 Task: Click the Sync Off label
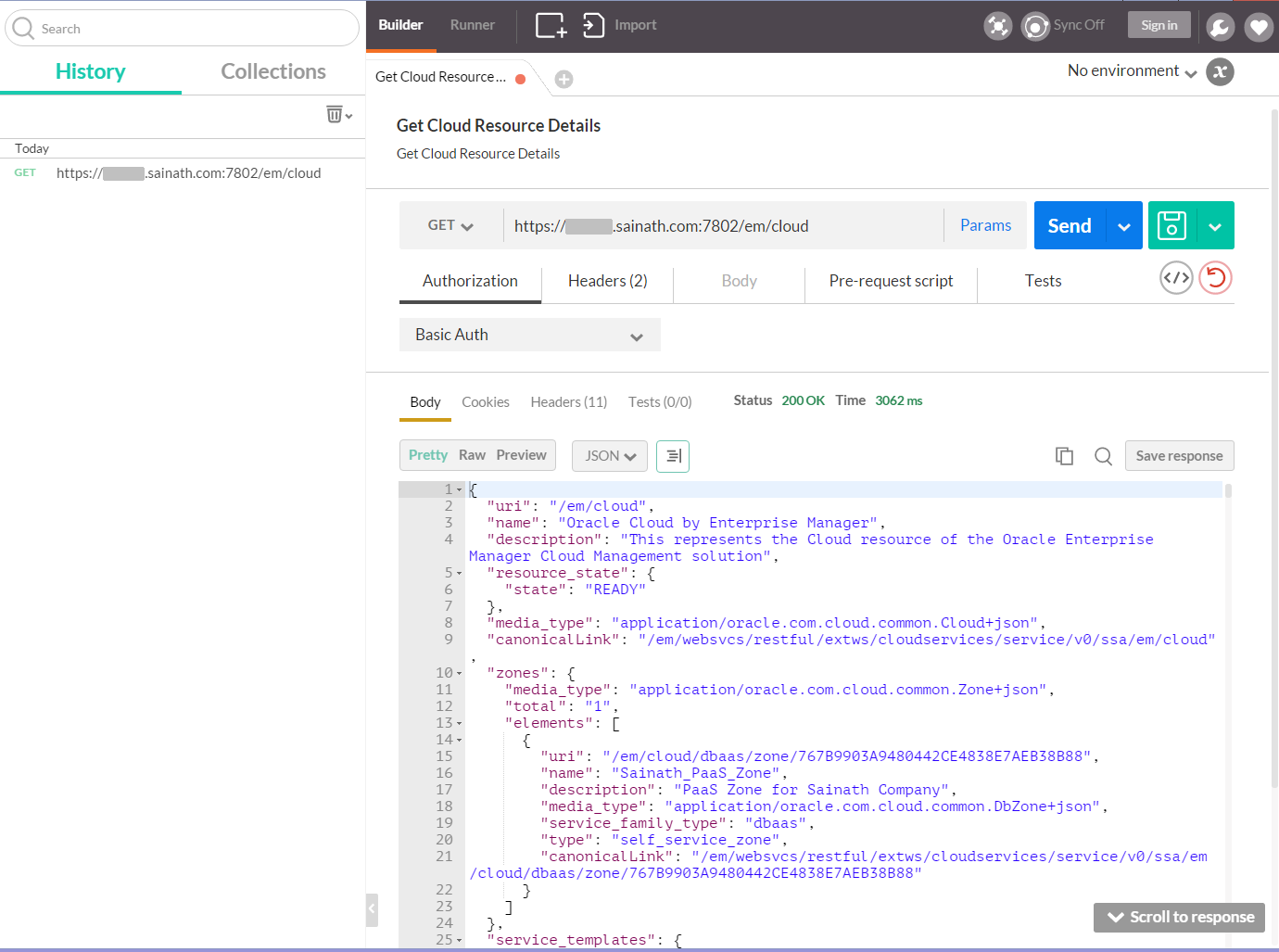[1079, 25]
